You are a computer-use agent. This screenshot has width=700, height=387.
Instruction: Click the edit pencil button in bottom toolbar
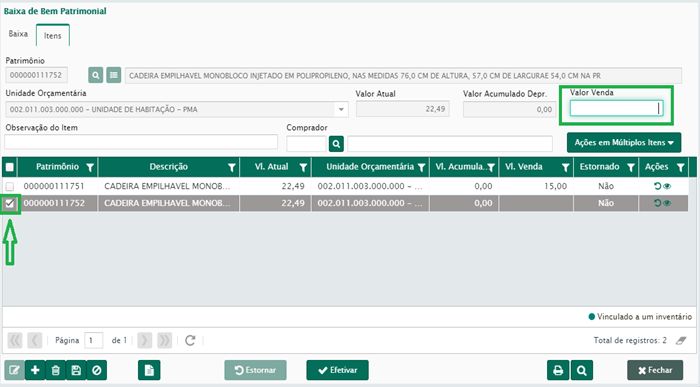14,370
